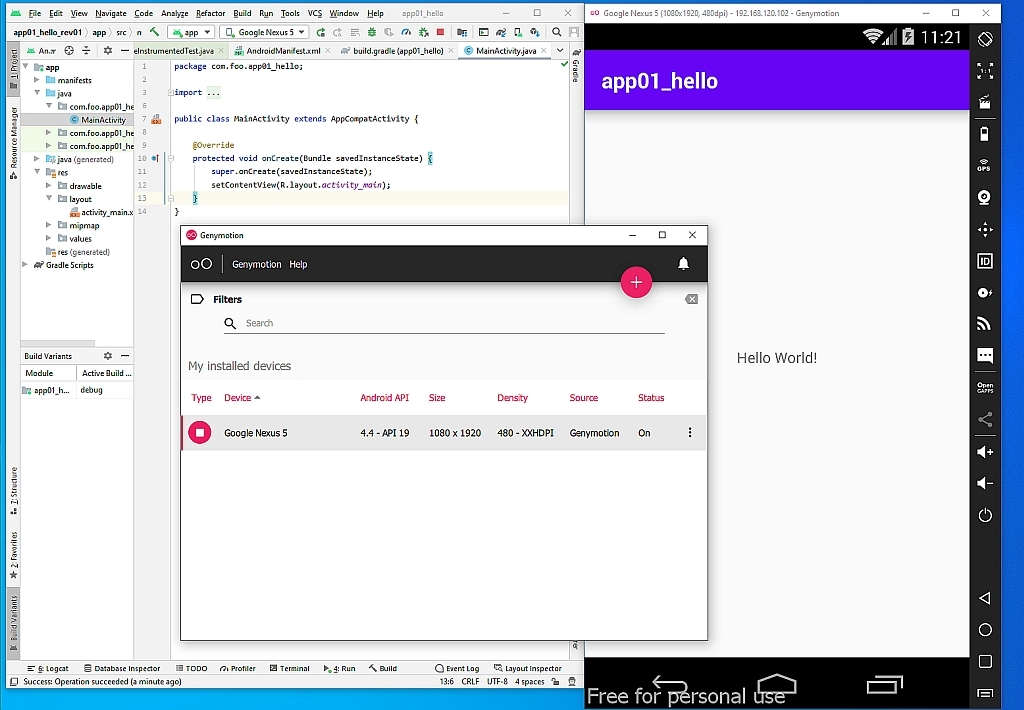Screen dimensions: 1024x710
Task: Select debug in Active Build Variant
Action: tap(91, 390)
